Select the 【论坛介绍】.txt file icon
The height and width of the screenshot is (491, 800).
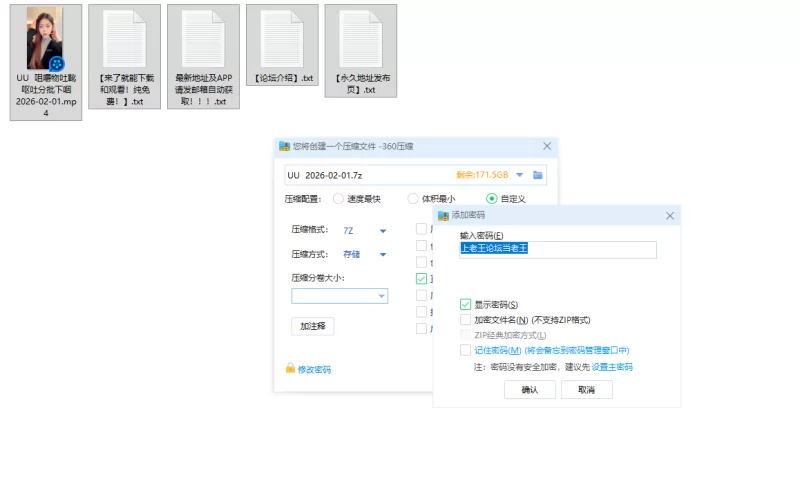[x=282, y=39]
